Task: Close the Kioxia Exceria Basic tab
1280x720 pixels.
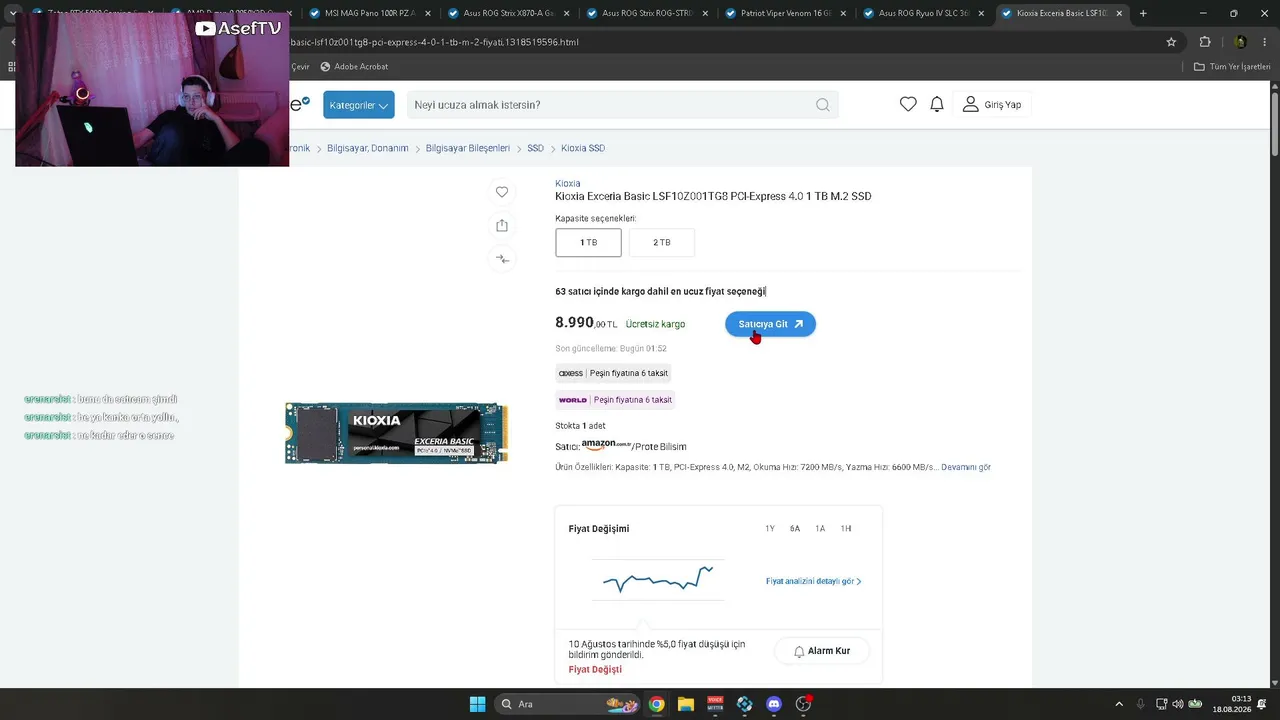Action: 1120,13
